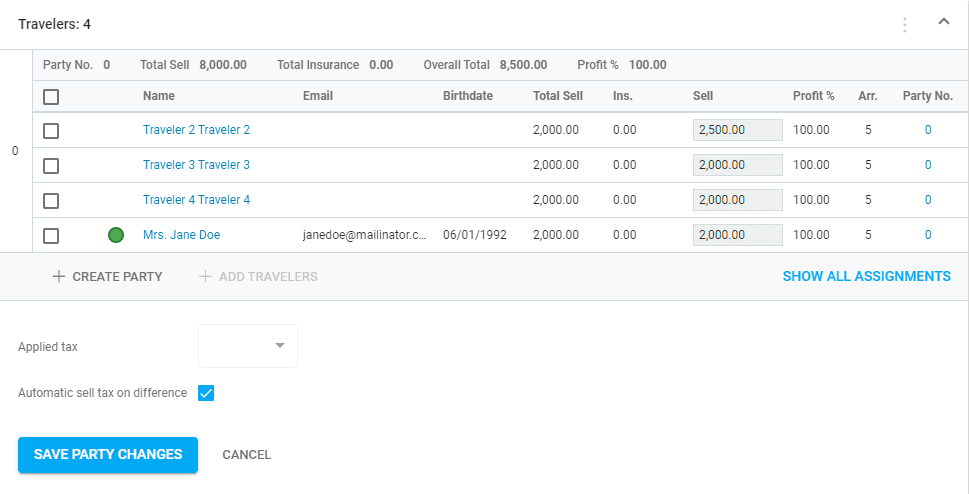Screen dimensions: 969x494
Task: Click the Arr. column header
Action: 868,96
